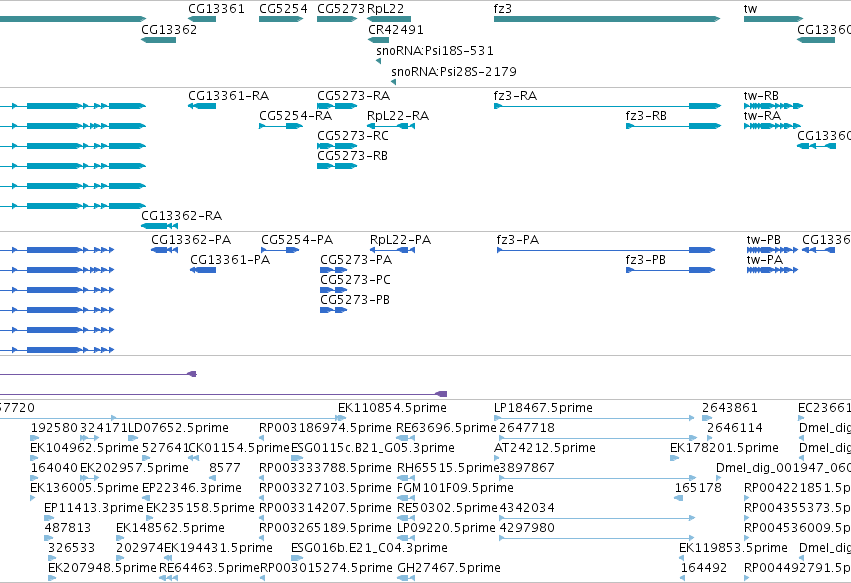Click the 2647718 feature label
851x583 pixels.
[526, 428]
